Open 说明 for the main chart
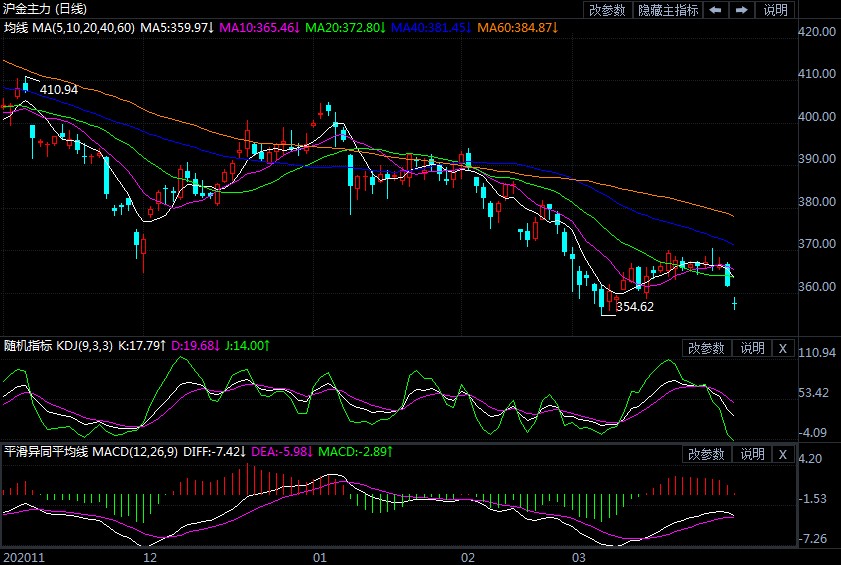Viewport: 841px width, 565px height. (775, 10)
